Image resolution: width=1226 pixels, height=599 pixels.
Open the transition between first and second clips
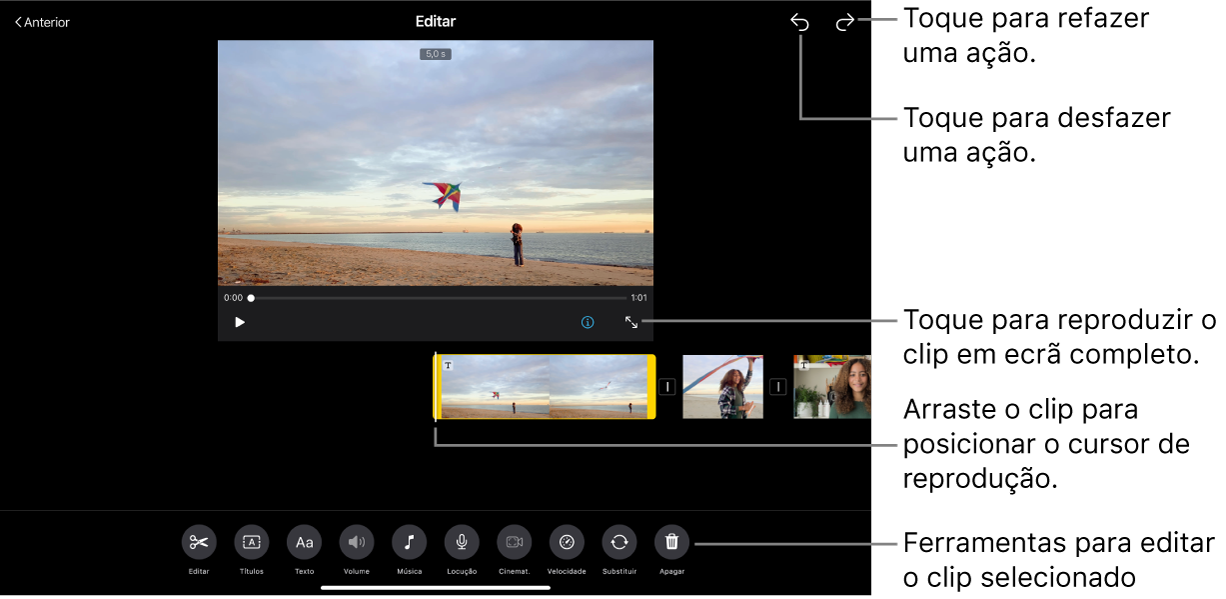point(668,387)
